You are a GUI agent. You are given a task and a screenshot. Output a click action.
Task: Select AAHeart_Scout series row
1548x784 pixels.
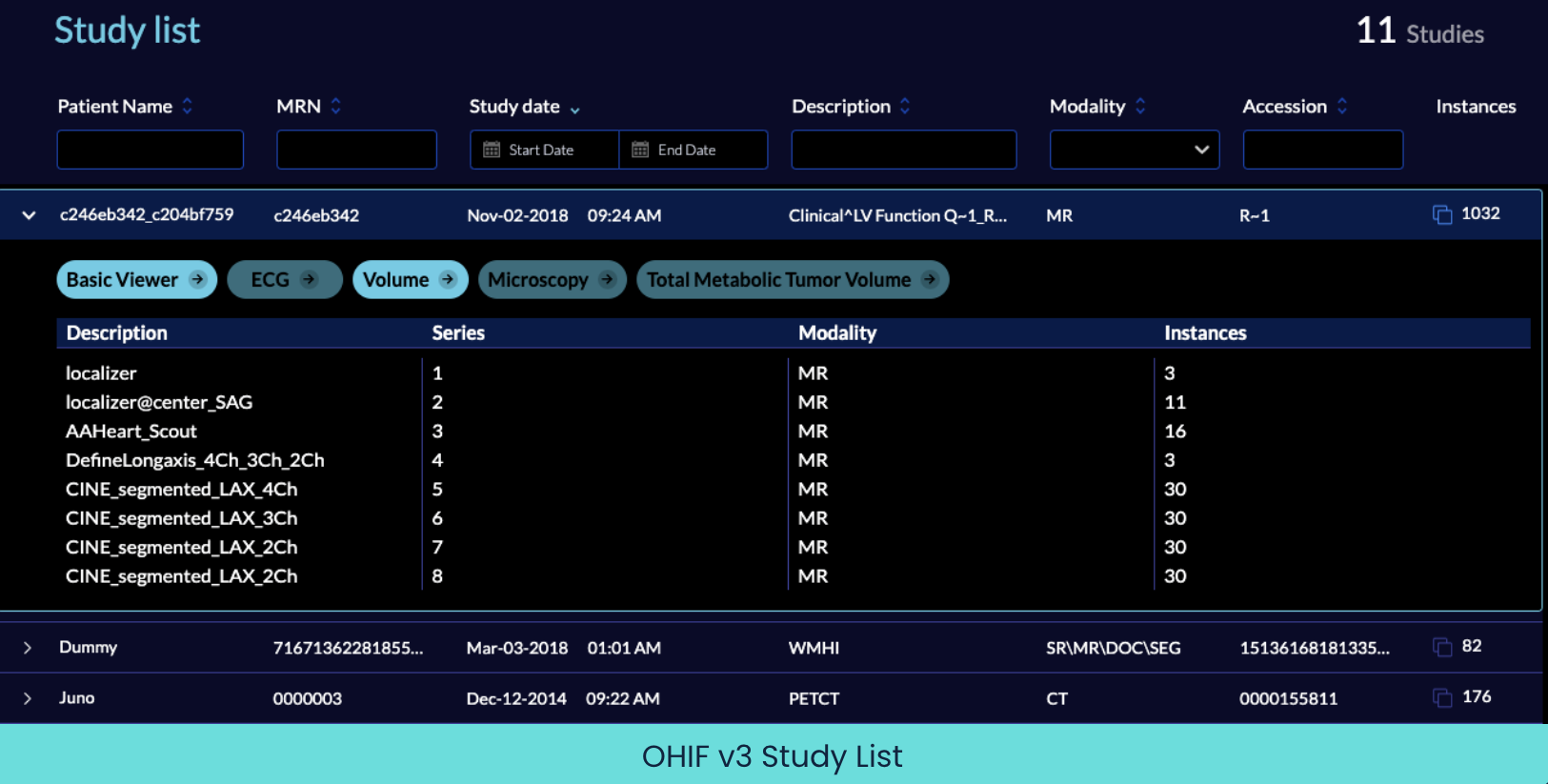click(x=794, y=432)
